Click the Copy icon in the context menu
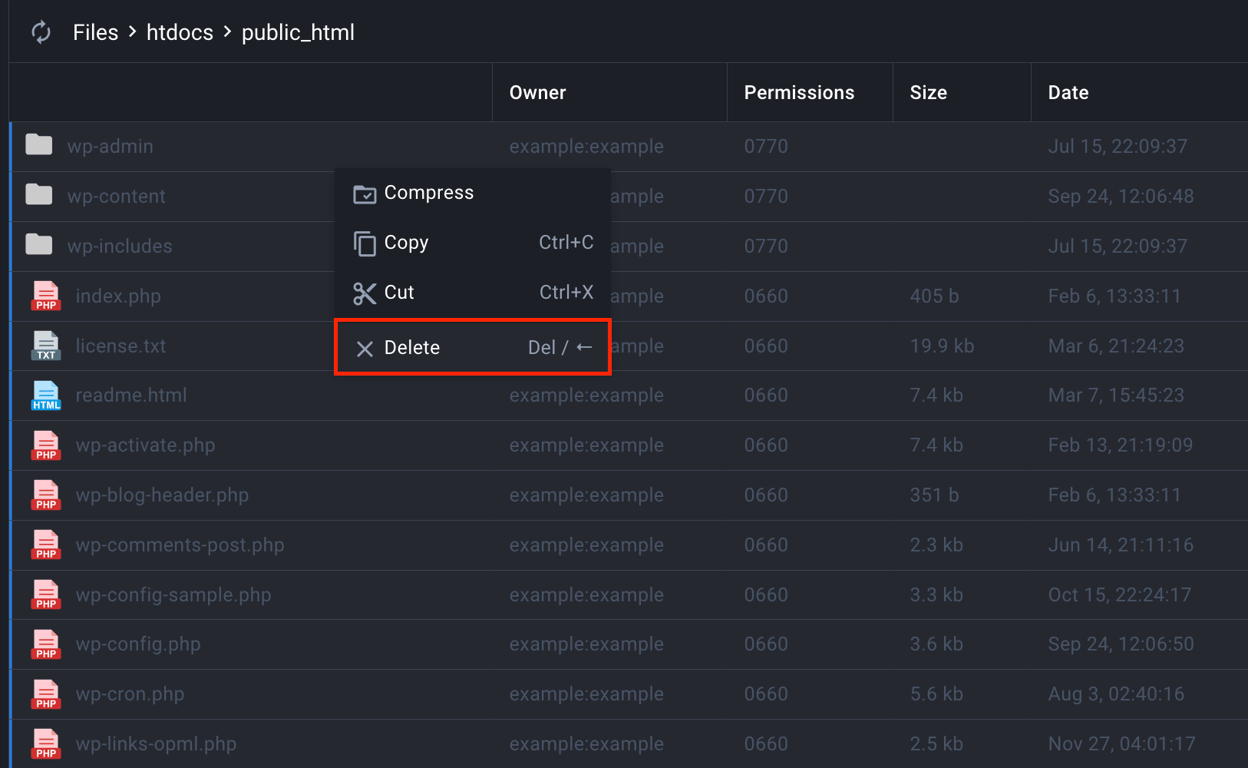Image resolution: width=1248 pixels, height=768 pixels. point(364,243)
